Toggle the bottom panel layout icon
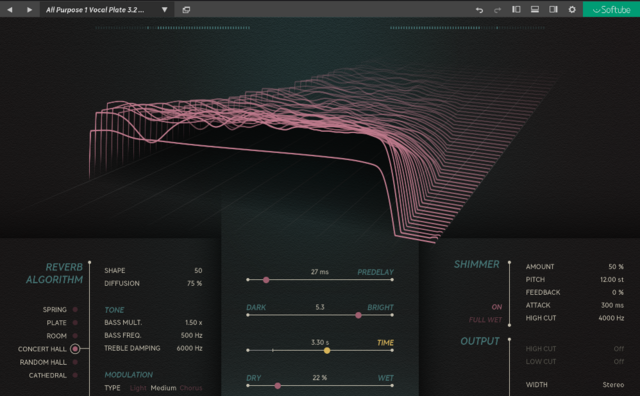Screen dimensions: 640x396 point(535,9)
